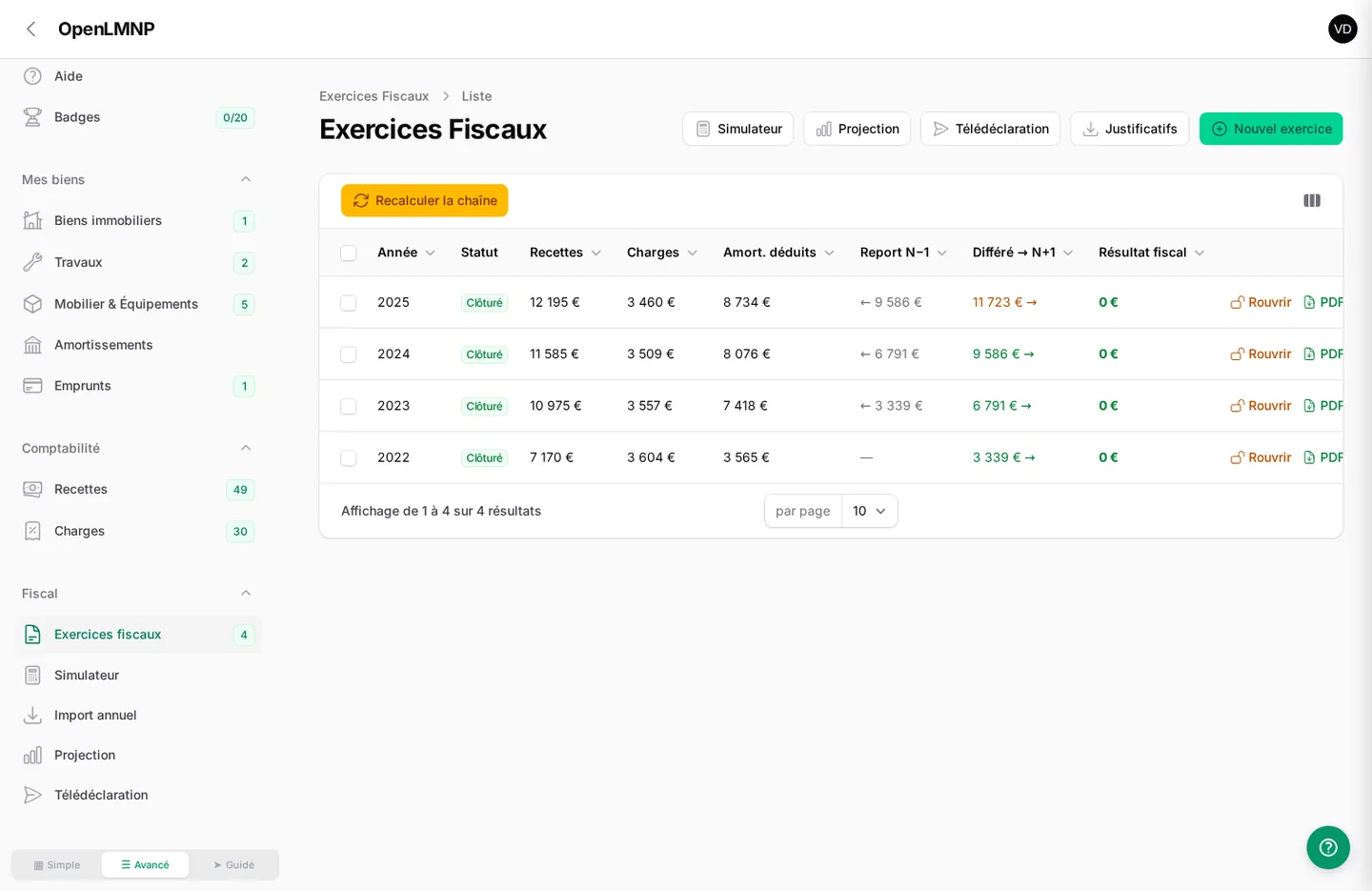The image size is (1372, 891).
Task: Click the back arrow next to OpenLMNP
Action: click(x=31, y=29)
